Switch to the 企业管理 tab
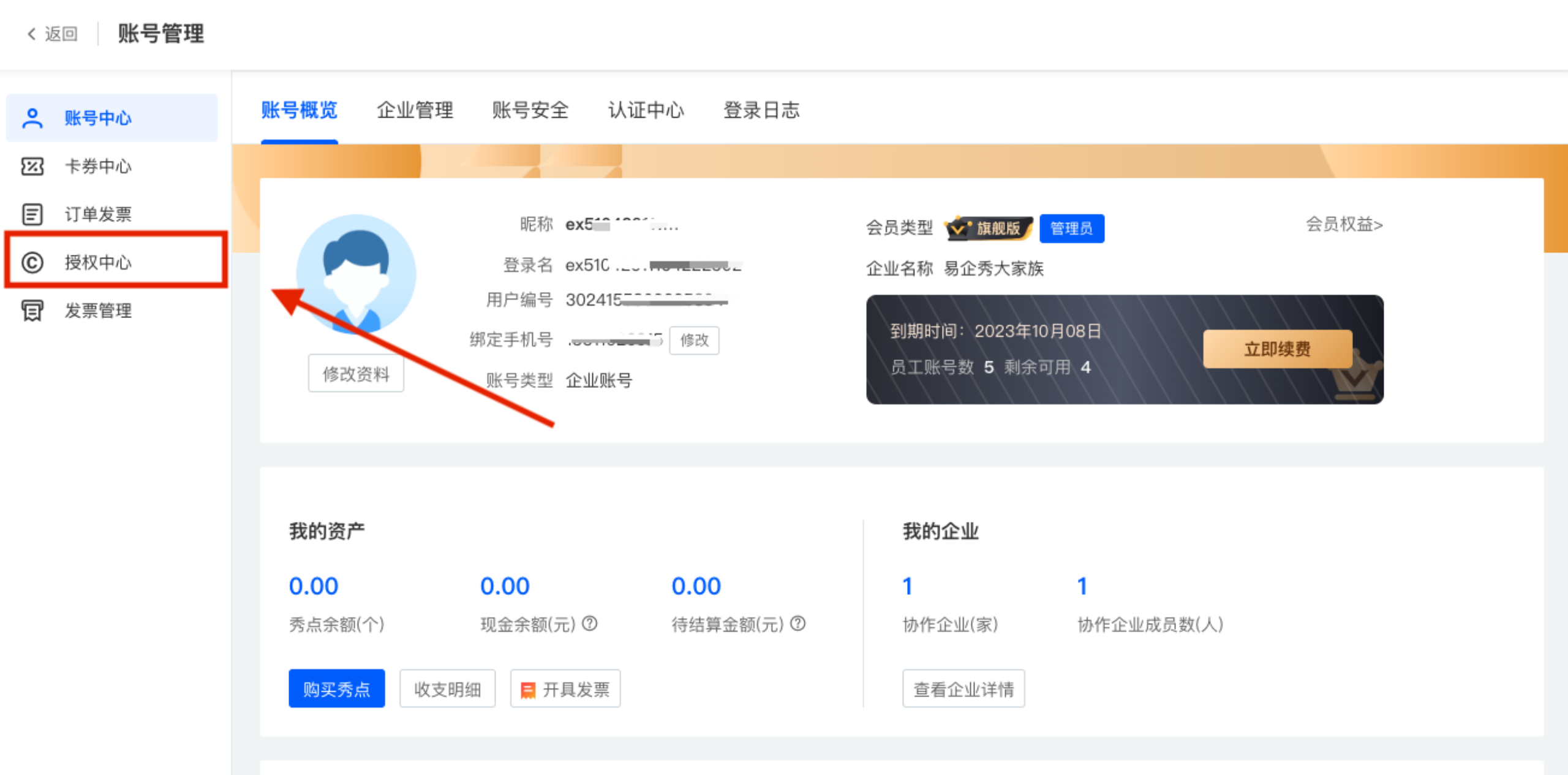The image size is (1568, 775). pos(415,110)
